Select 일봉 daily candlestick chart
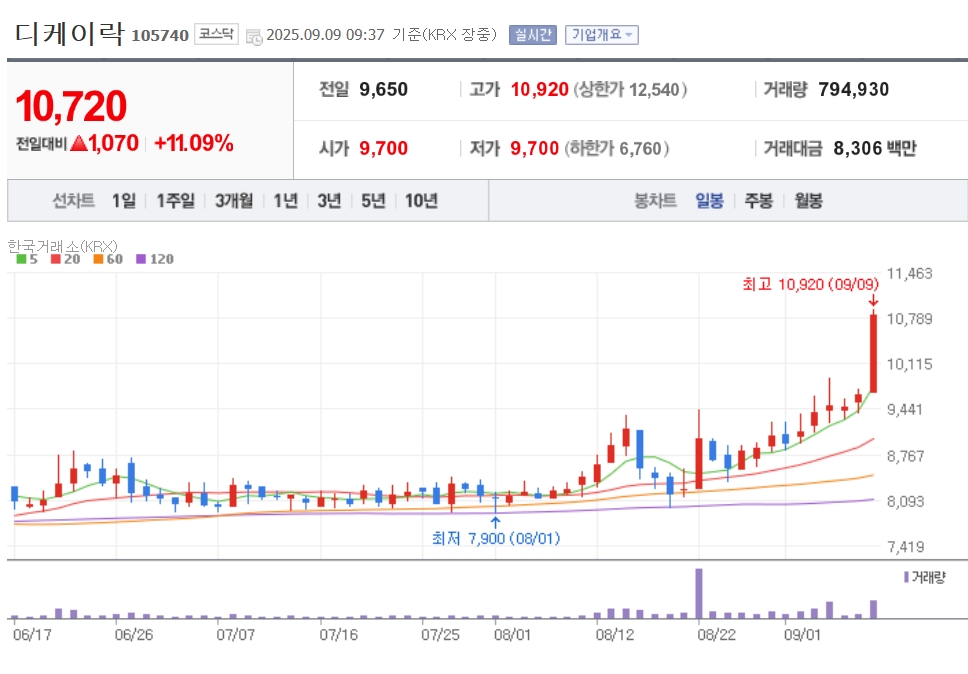 [709, 201]
